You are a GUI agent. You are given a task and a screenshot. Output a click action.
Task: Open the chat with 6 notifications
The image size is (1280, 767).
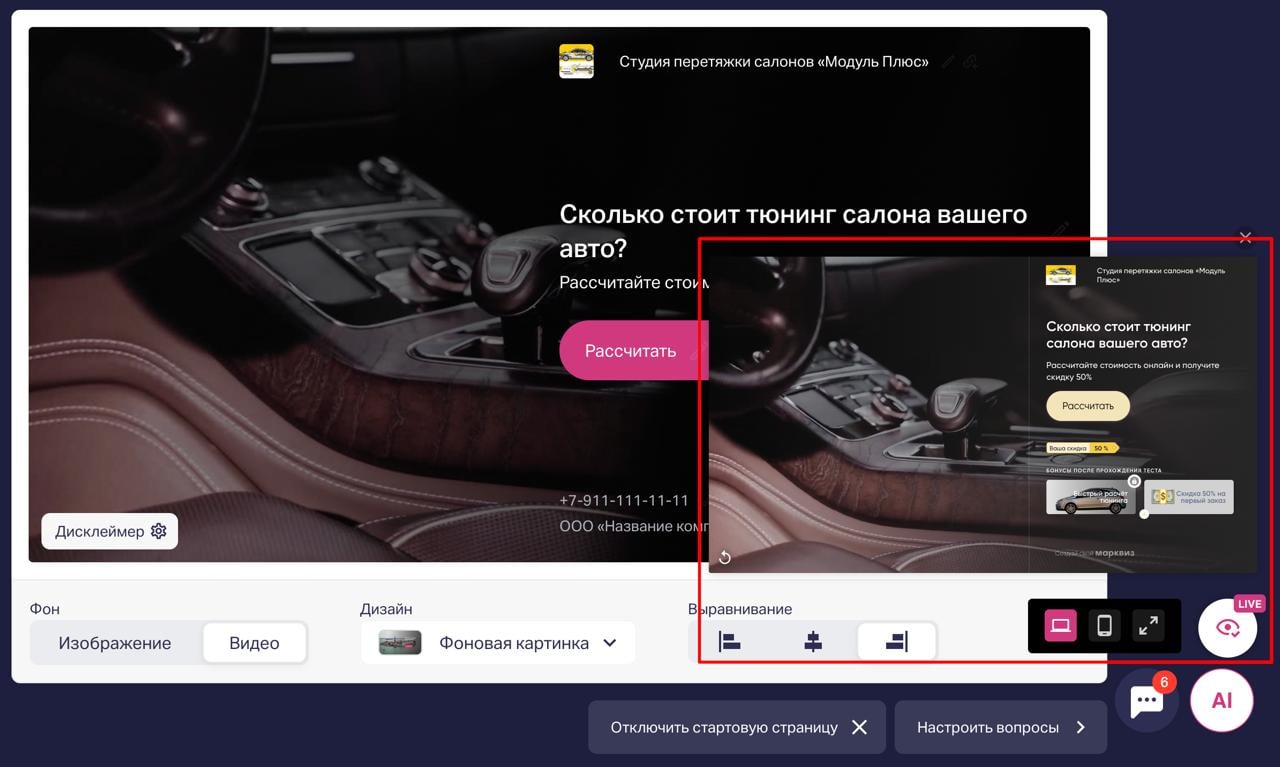tap(1147, 701)
